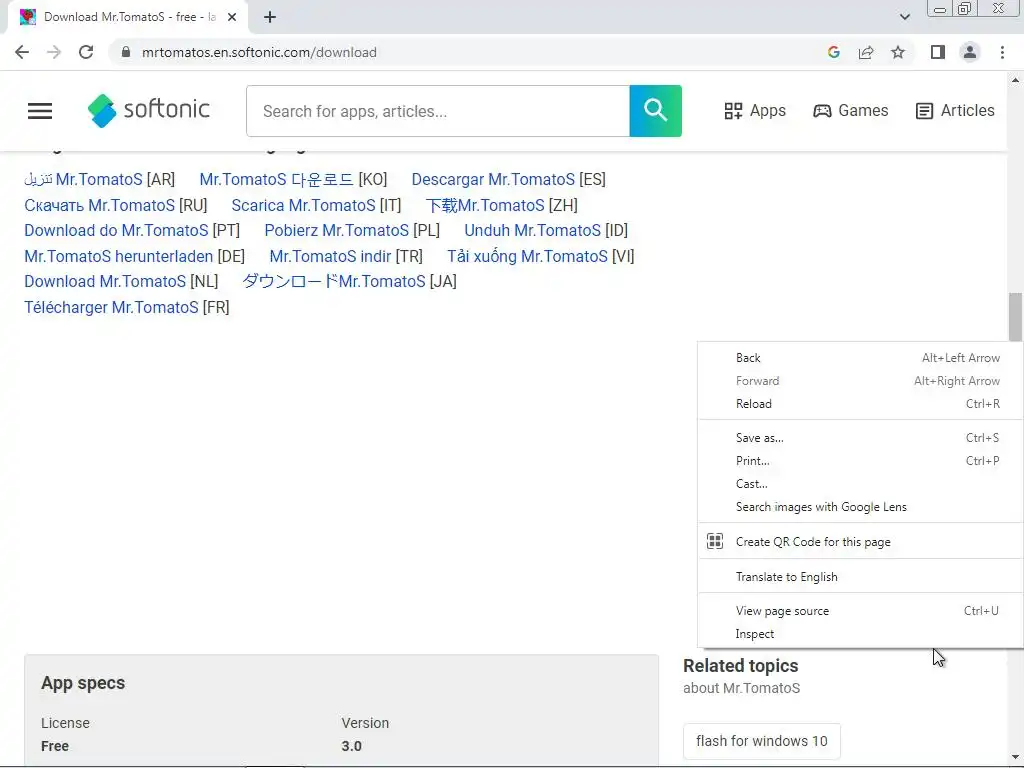Click the App specs heading

[83, 683]
